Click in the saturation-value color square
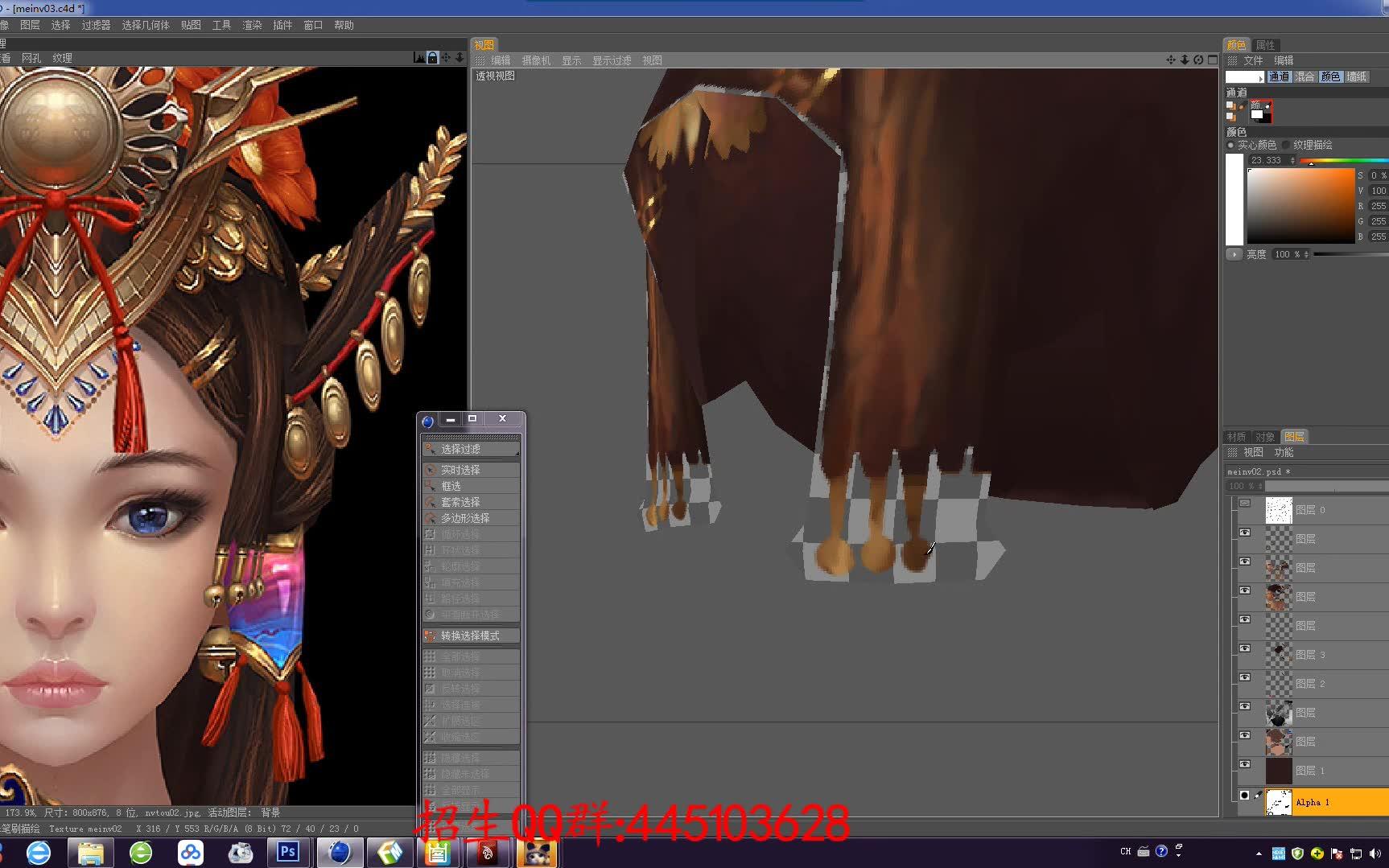Screen dimensions: 1389x868 (x=1300, y=206)
